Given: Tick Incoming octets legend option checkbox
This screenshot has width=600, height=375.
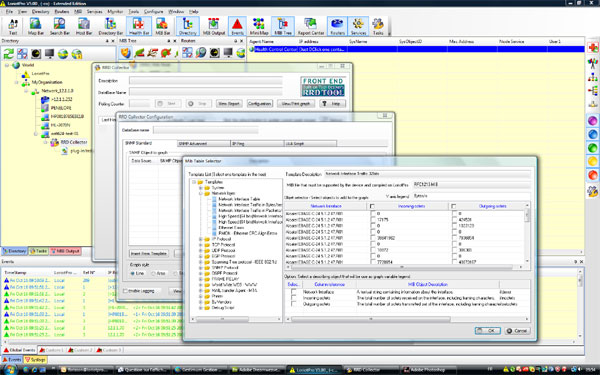Looking at the screenshot, I should (x=293, y=298).
